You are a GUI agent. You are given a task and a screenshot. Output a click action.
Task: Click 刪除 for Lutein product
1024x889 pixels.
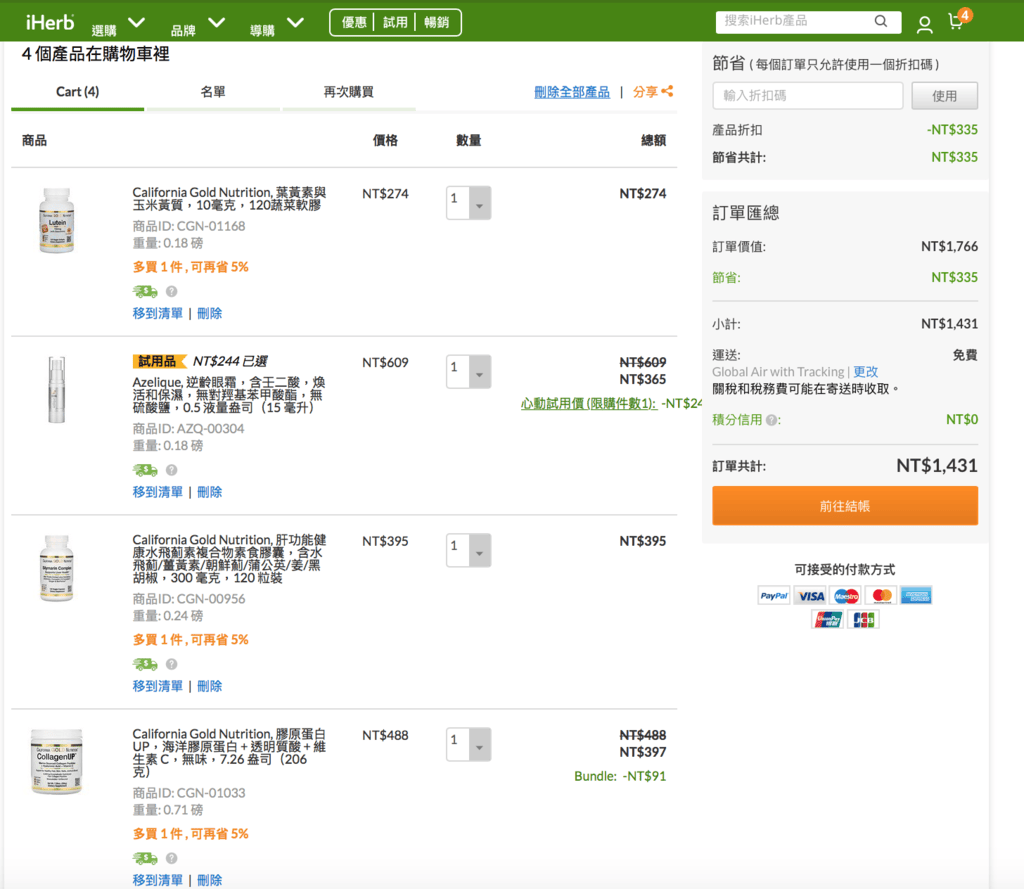tap(210, 314)
